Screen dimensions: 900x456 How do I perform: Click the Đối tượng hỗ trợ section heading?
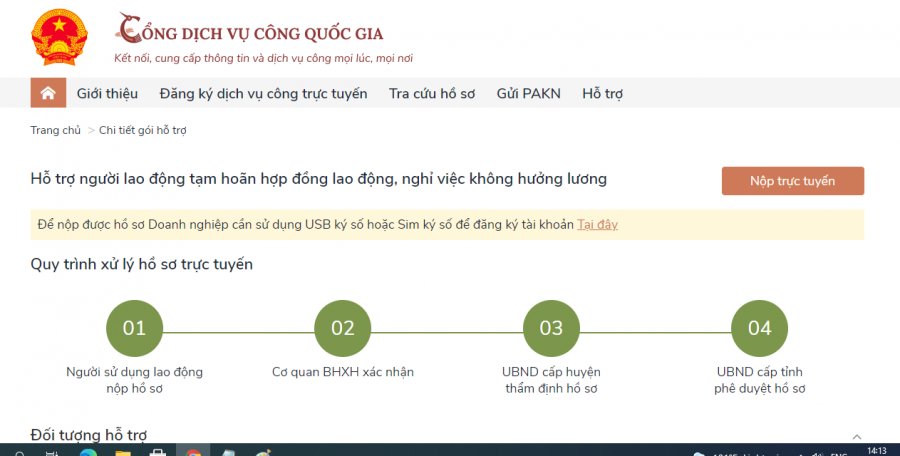point(89,435)
